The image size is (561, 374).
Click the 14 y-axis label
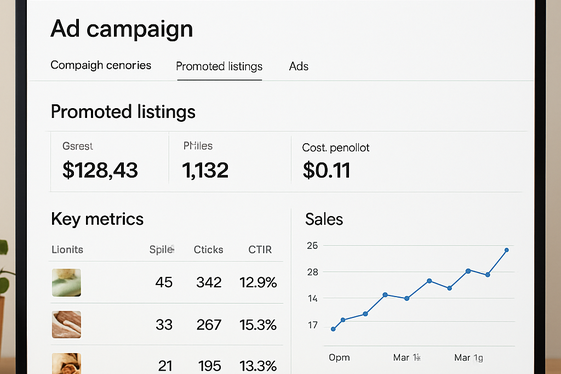tap(313, 298)
